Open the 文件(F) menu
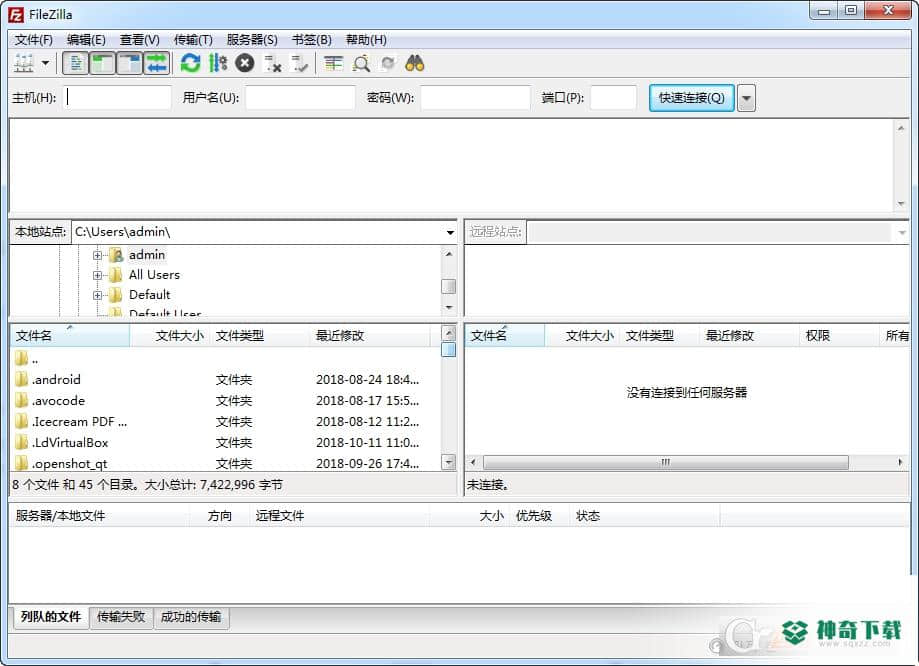Screen dimensions: 919x666 33,40
